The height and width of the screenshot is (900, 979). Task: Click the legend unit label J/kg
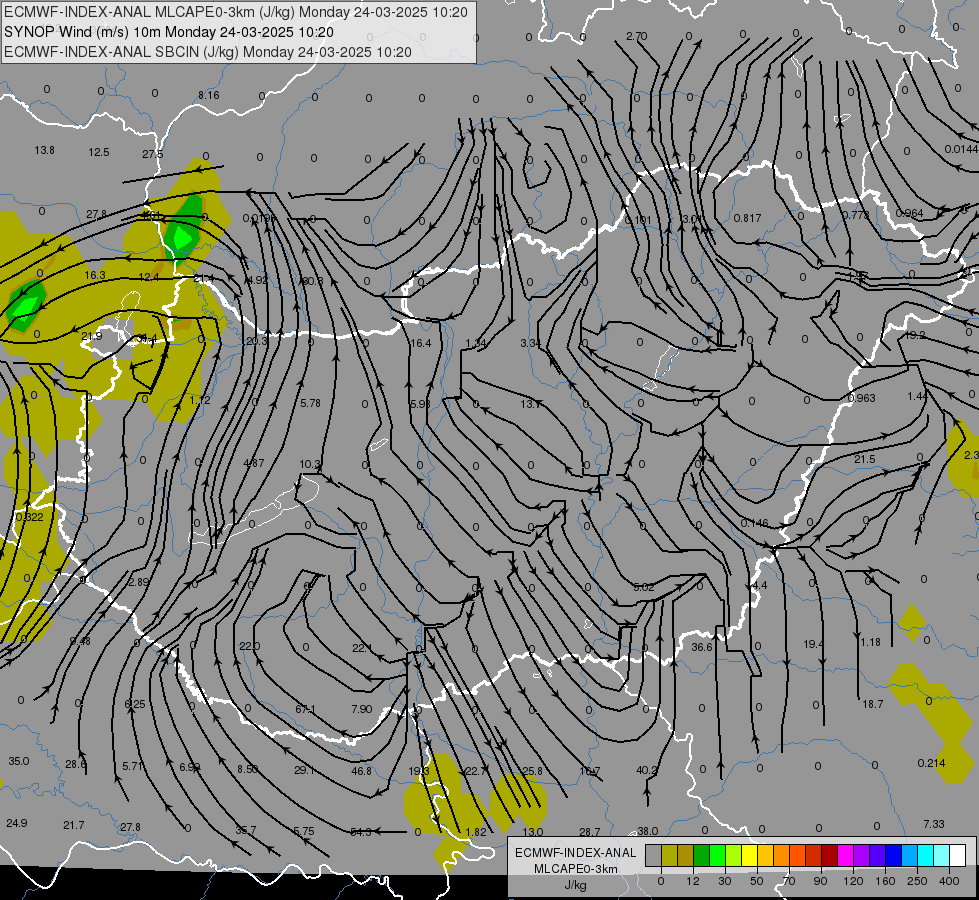(x=576, y=885)
